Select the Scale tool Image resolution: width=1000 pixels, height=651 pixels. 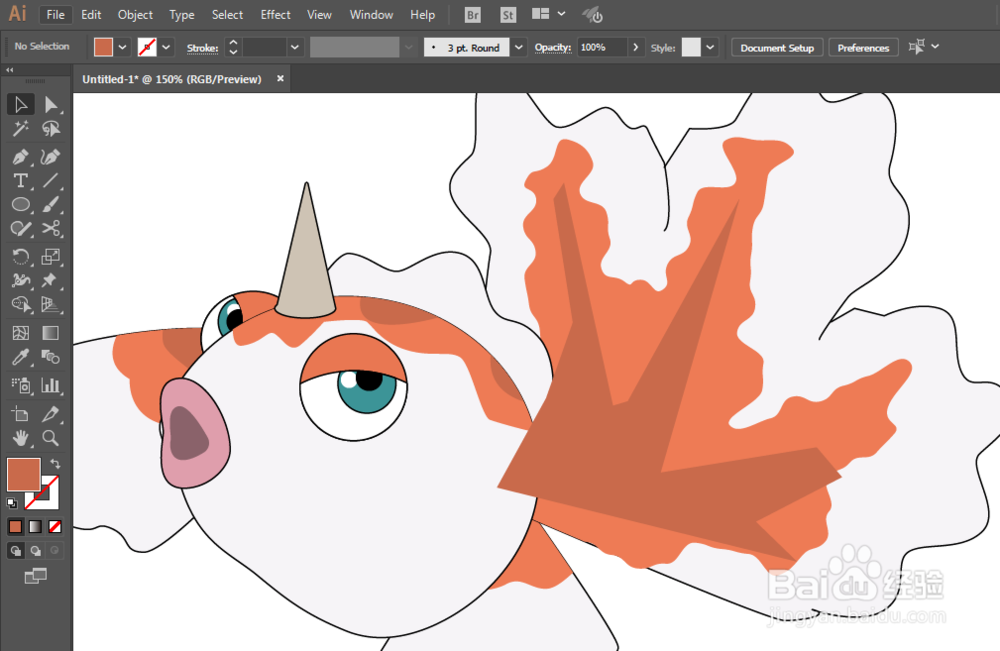coord(50,256)
